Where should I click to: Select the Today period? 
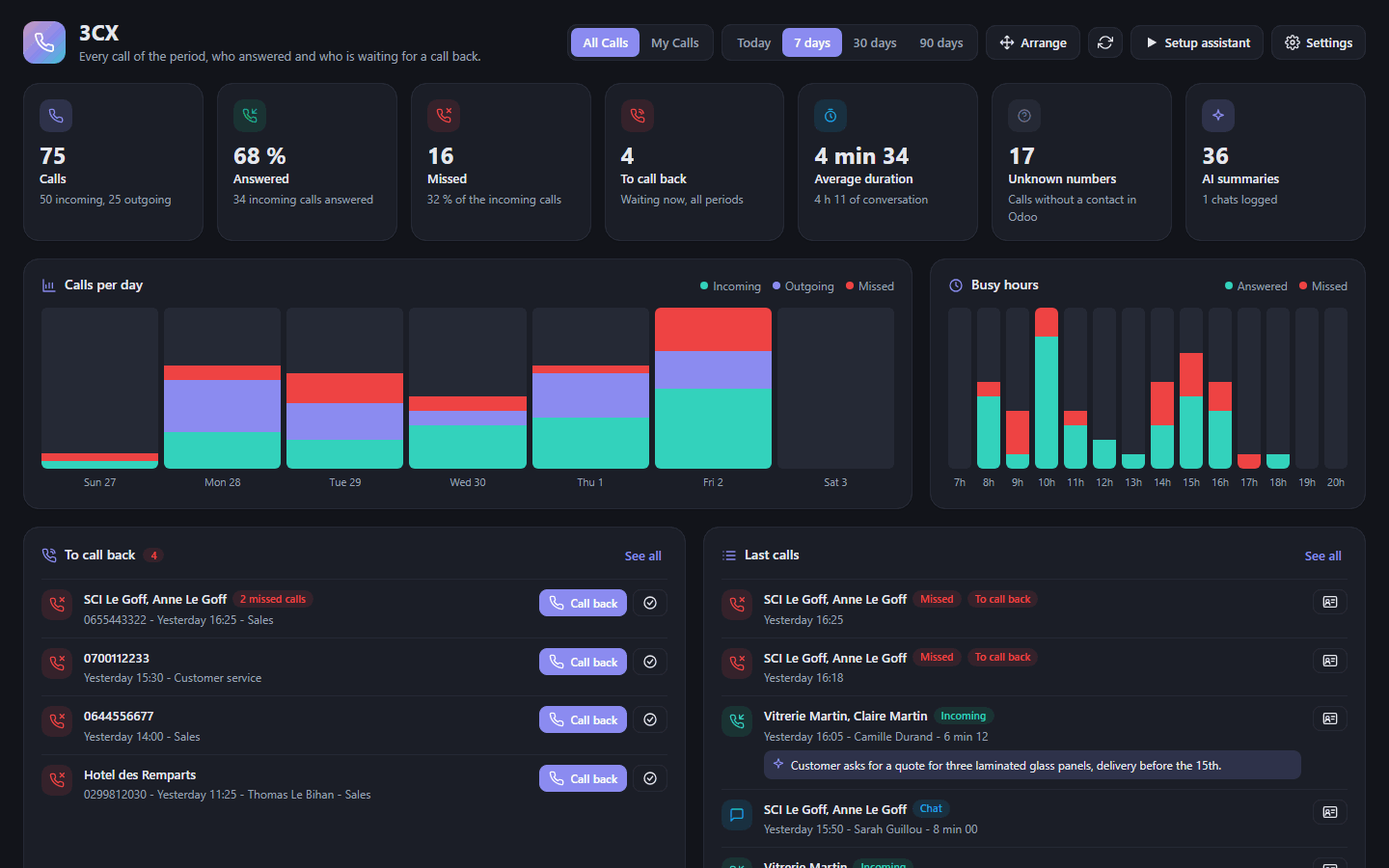[x=753, y=42]
